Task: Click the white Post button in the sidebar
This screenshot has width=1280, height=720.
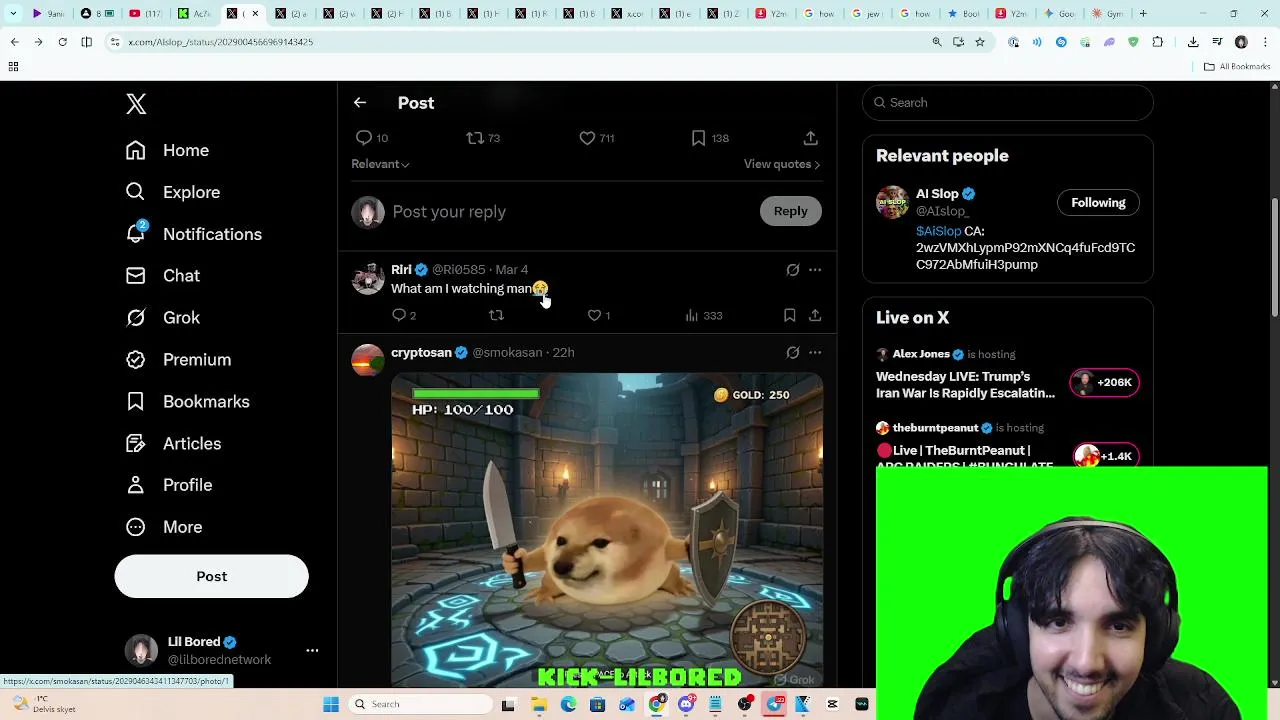Action: [211, 576]
